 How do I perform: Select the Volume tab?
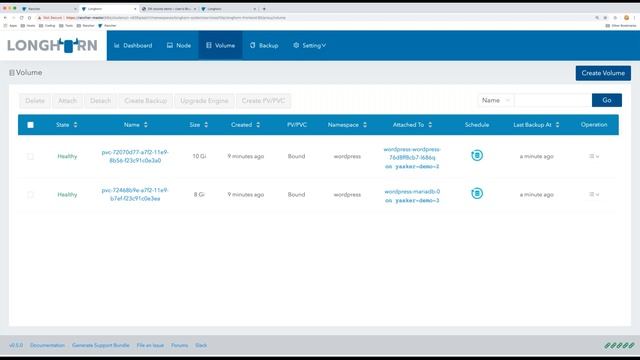click(220, 45)
